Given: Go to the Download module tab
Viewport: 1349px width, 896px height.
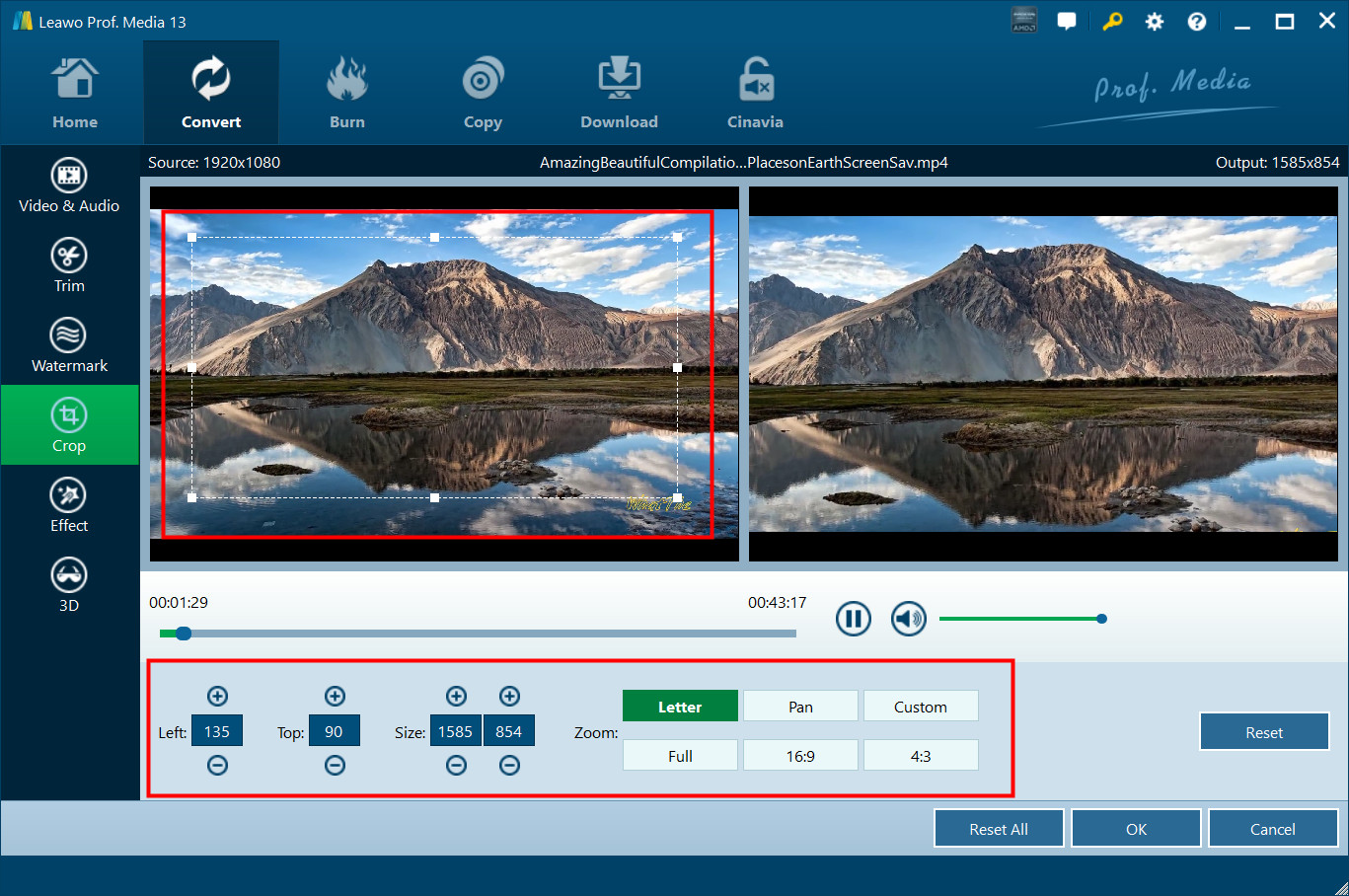Looking at the screenshot, I should click(619, 94).
